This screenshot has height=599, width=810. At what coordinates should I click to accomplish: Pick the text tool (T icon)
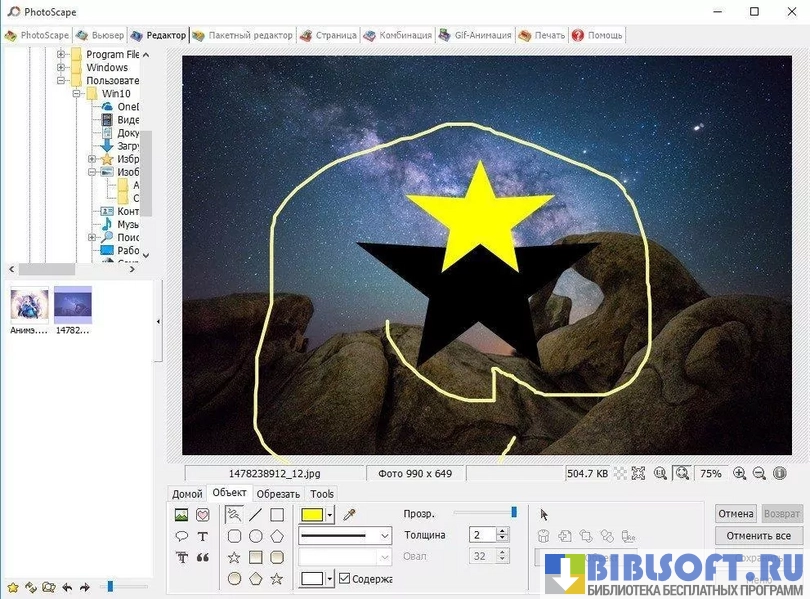pyautogui.click(x=203, y=537)
